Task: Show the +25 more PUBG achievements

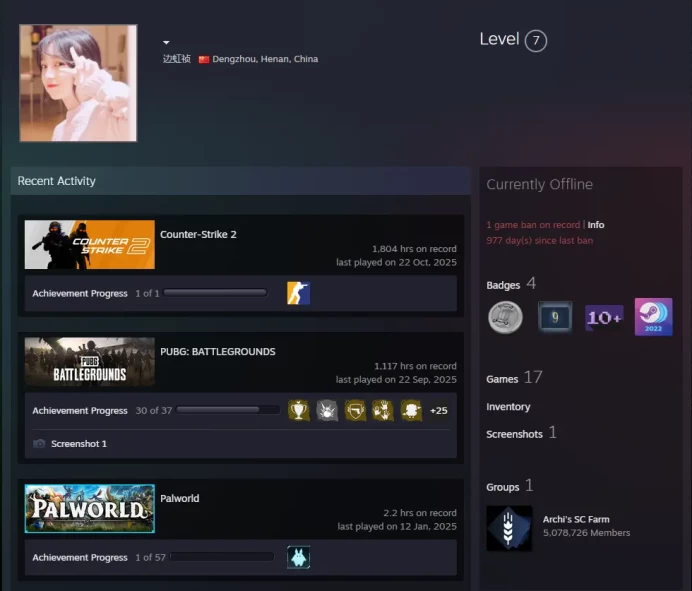Action: [439, 410]
